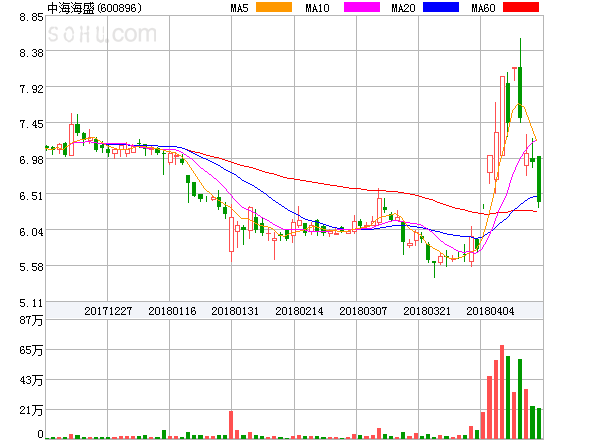Click the 6.51 price axis label
Viewport: 600px width, 440px height.
(32, 196)
